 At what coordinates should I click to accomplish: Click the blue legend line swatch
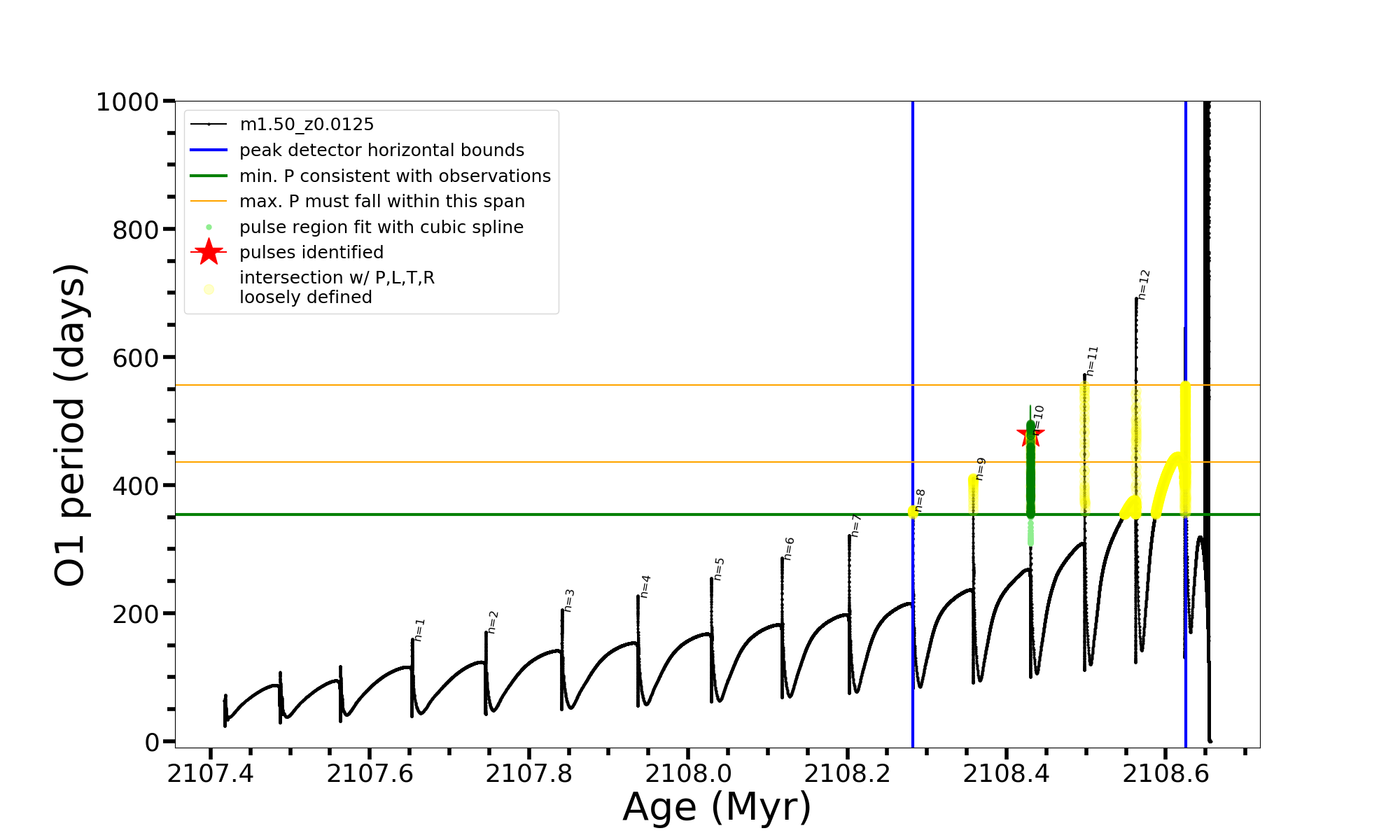point(209,150)
